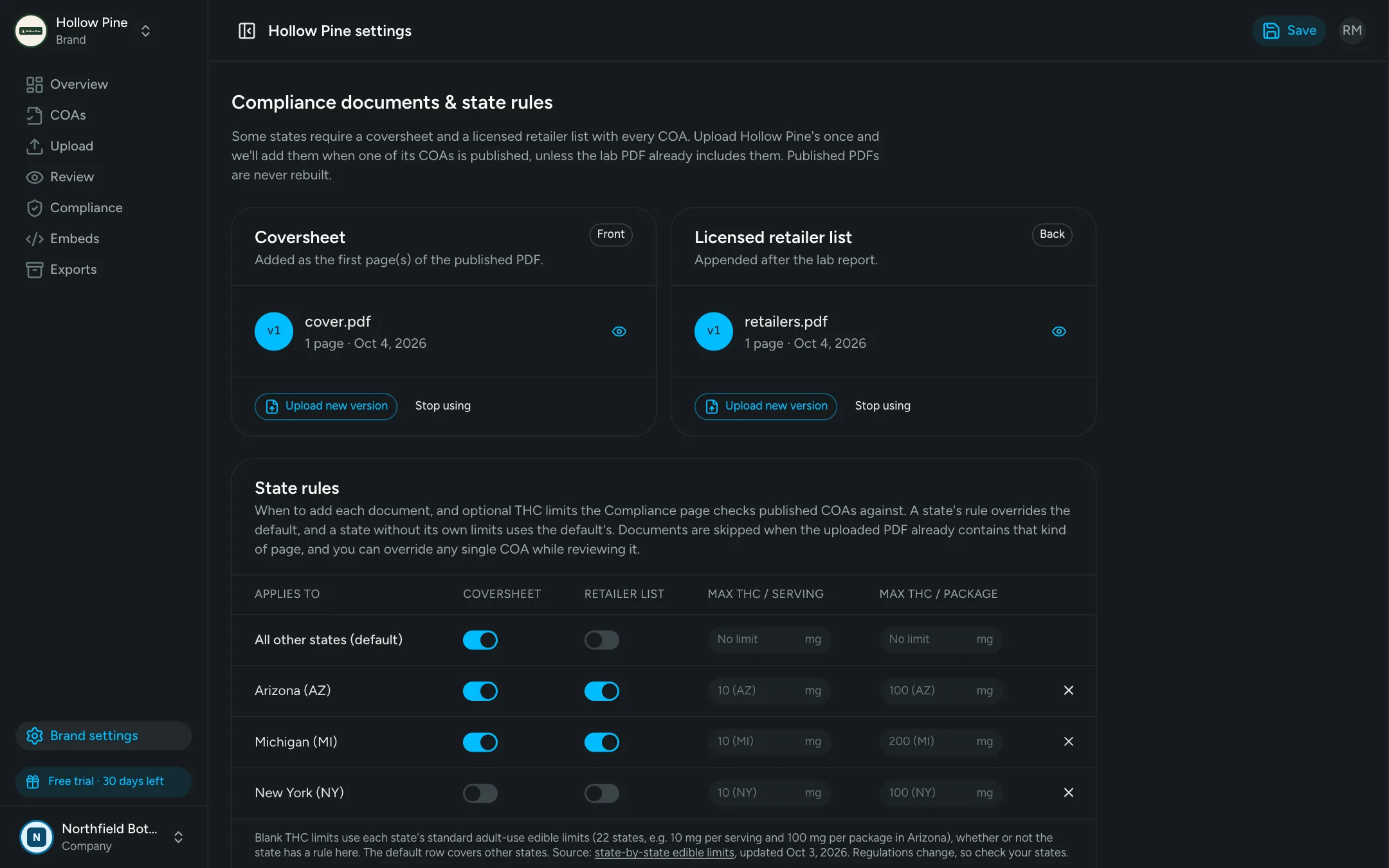Viewport: 1389px width, 868px height.
Task: Remove the New York (NY) rule row
Action: click(1069, 793)
